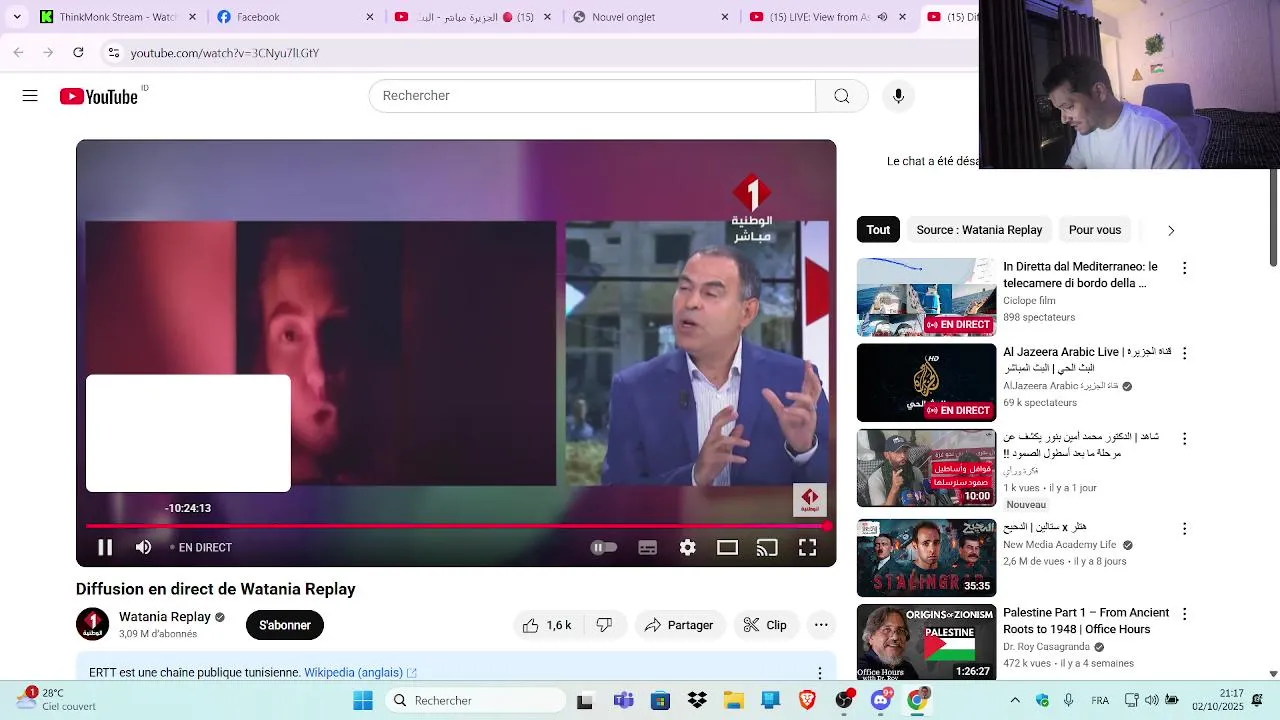Viewport: 1280px width, 720px height.
Task: Mute audio icon on LIVE View tab
Action: [882, 17]
